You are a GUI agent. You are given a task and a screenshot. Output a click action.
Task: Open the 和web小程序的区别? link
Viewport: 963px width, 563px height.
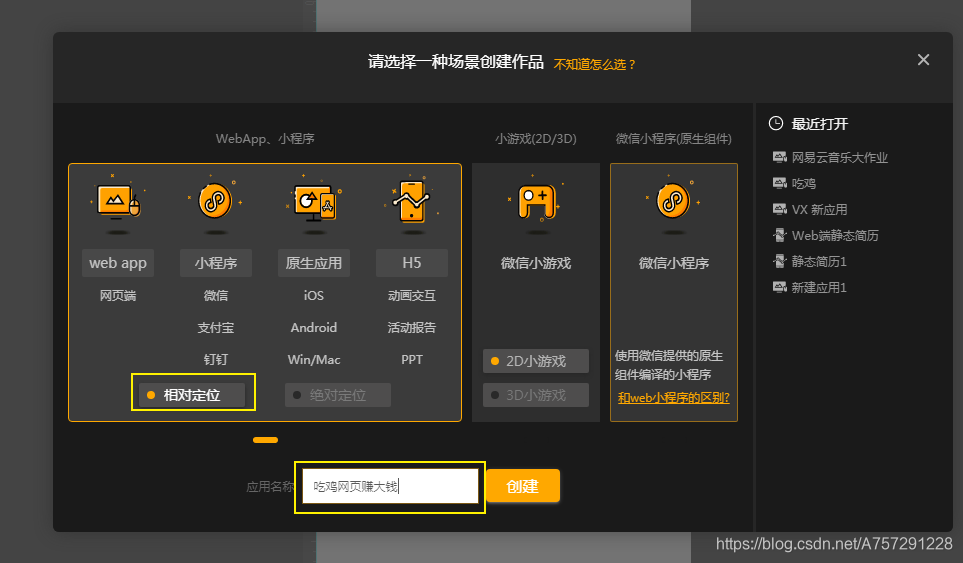(674, 397)
